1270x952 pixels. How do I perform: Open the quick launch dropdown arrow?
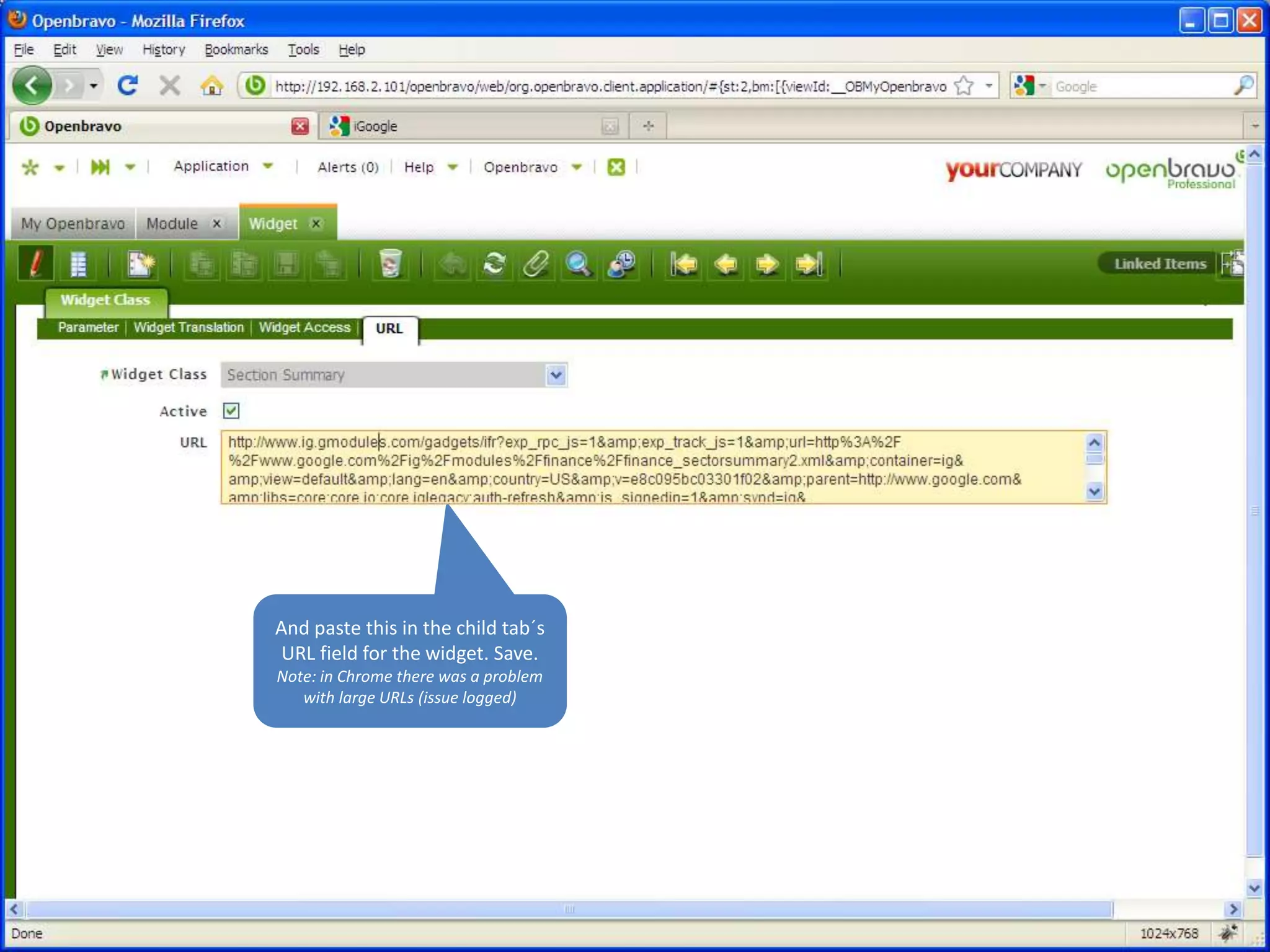(130, 167)
